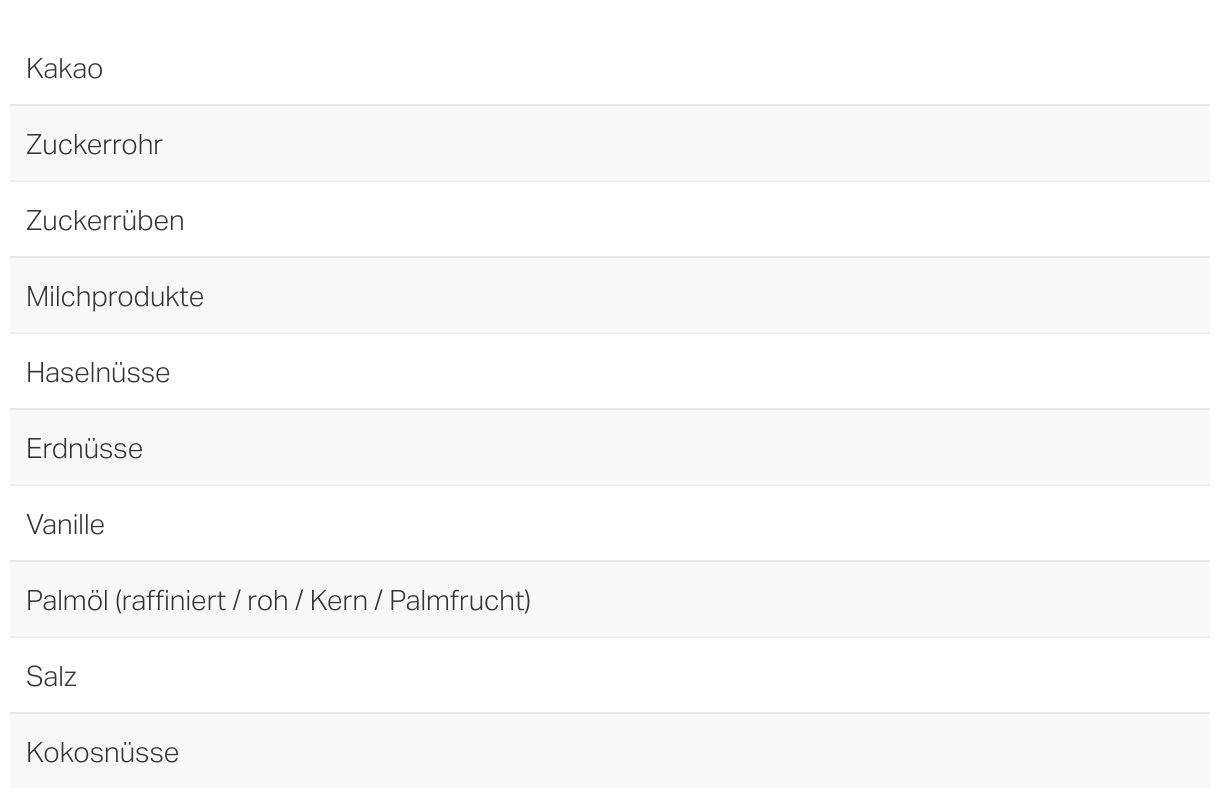The width and height of the screenshot is (1220, 798).
Task: Click the shaded blank space beside Kokosnüsse
Action: coord(694,753)
